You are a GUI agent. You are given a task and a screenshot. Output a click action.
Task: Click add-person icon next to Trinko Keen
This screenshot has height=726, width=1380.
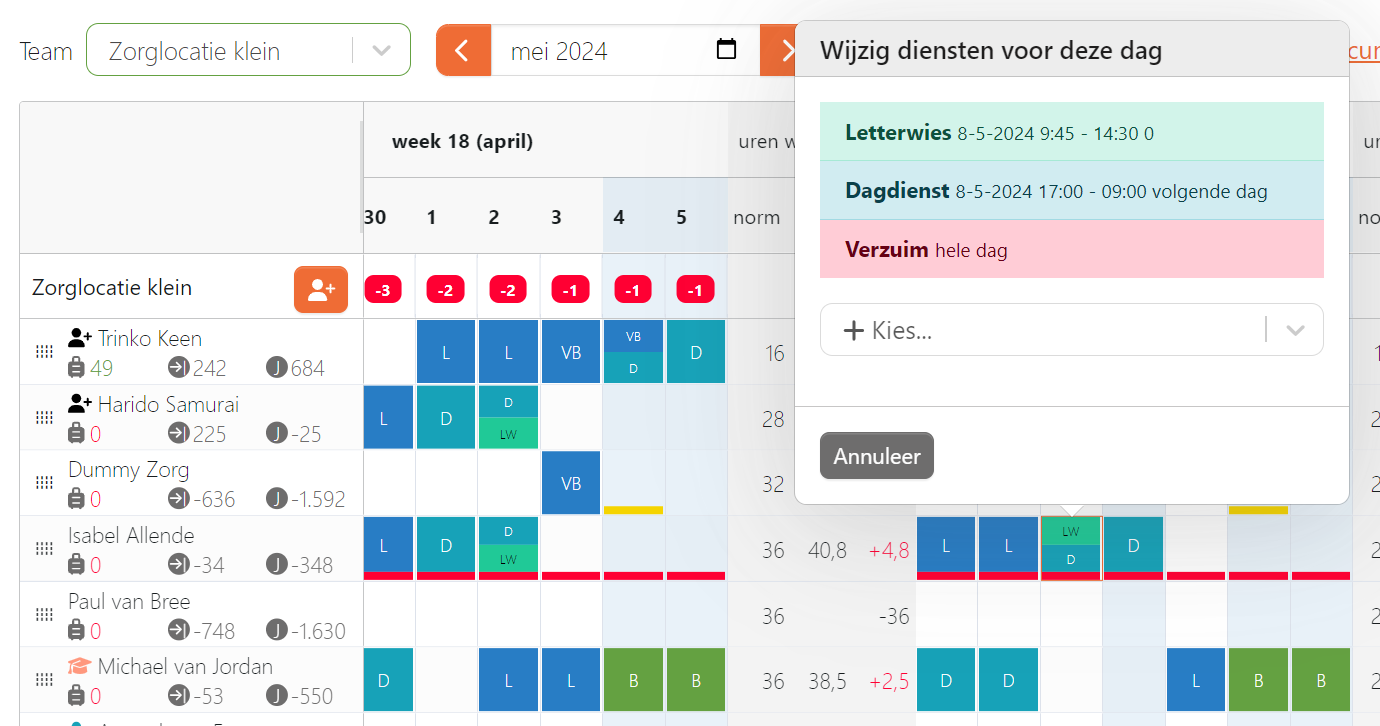click(x=80, y=338)
